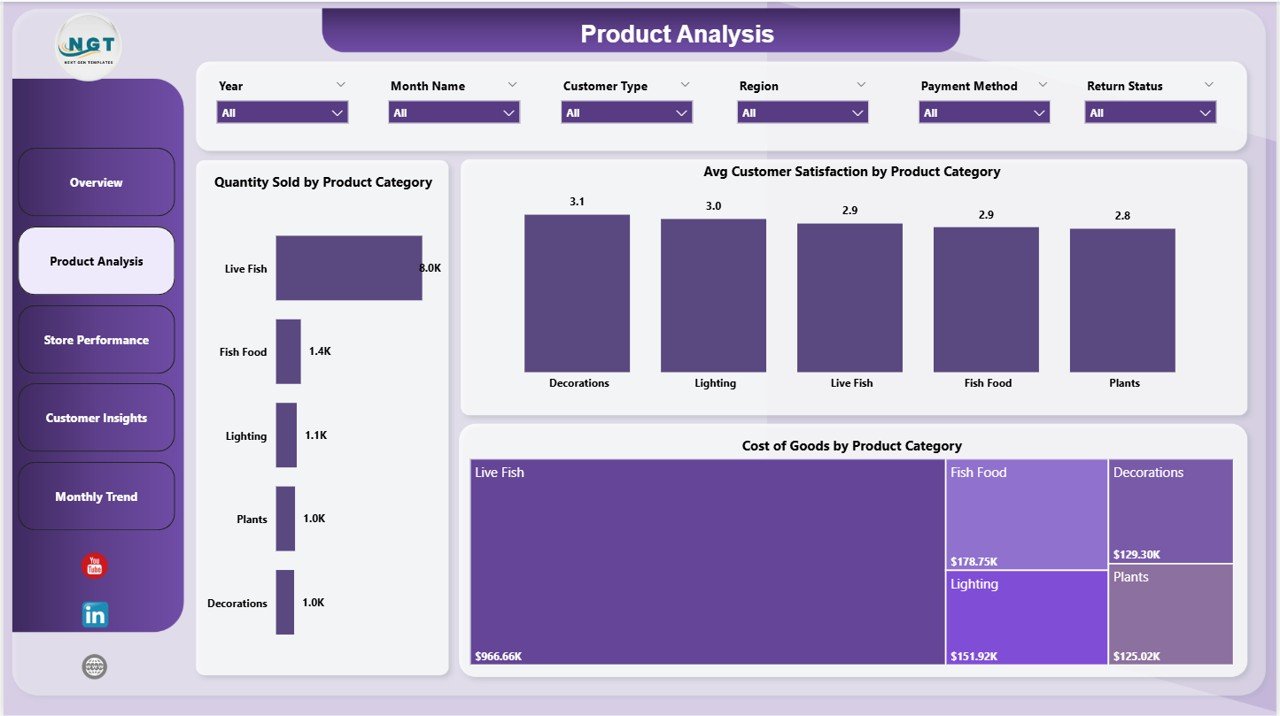This screenshot has width=1280, height=716.
Task: Click the LinkedIn icon in the sidebar
Action: point(94,614)
